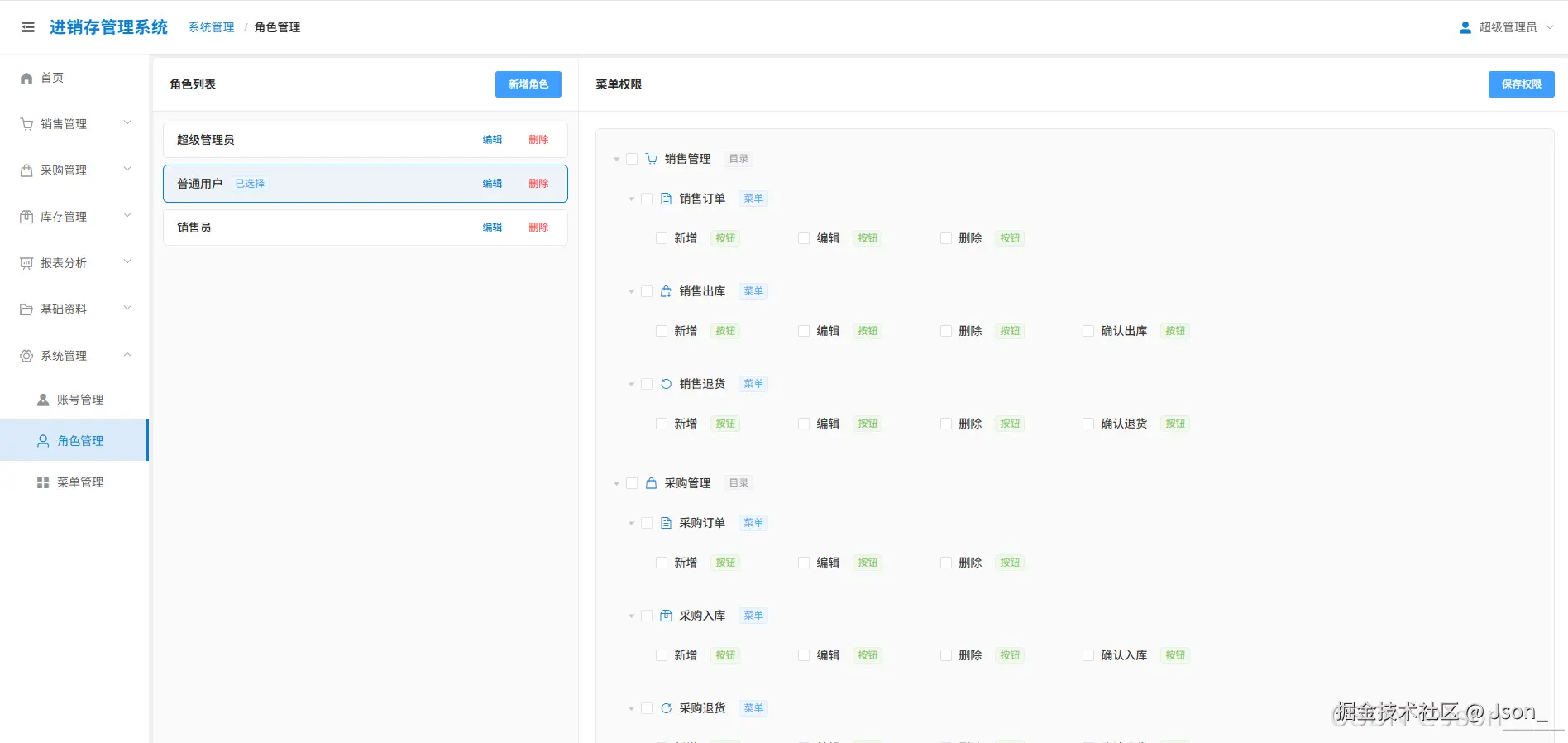This screenshot has height=743, width=1568.
Task: Check the 采购入库 menu checkbox
Action: pos(647,616)
